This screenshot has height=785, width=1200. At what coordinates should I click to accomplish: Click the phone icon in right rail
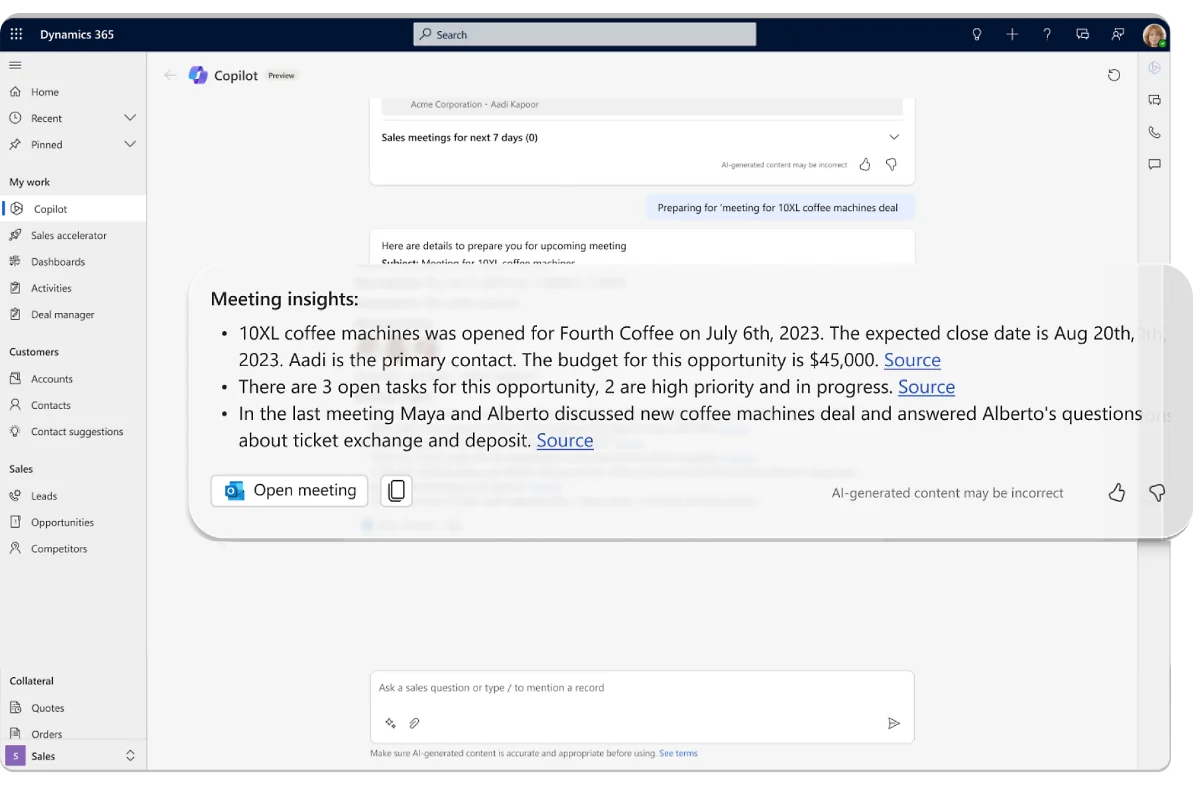click(x=1155, y=132)
